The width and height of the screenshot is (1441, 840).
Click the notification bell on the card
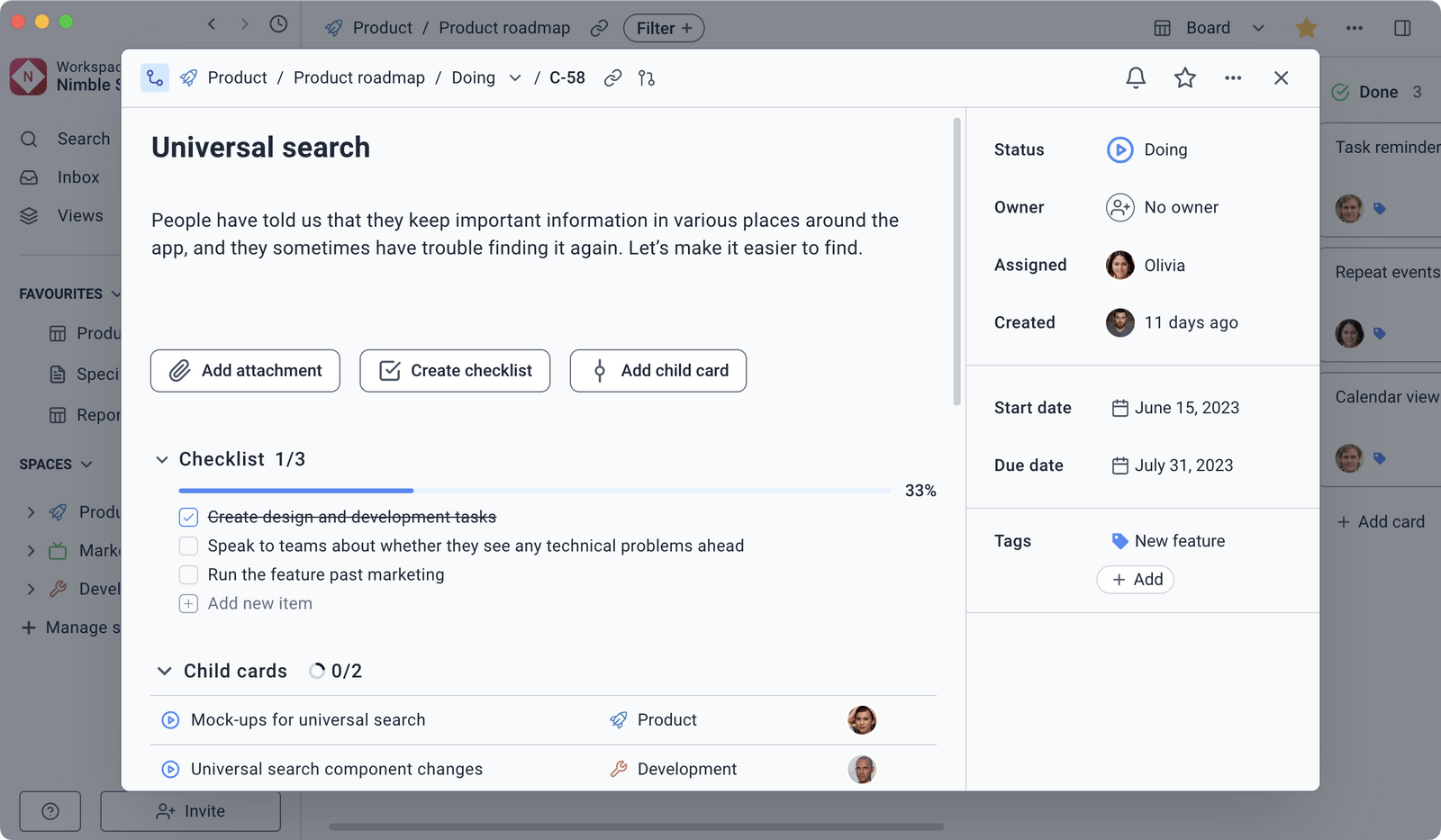[x=1135, y=77]
